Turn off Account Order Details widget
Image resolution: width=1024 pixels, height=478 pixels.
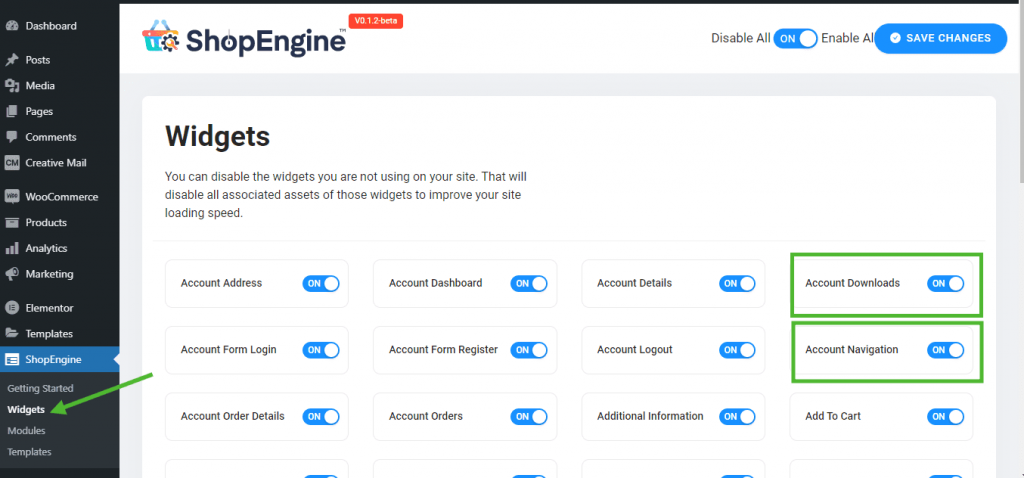pos(321,417)
